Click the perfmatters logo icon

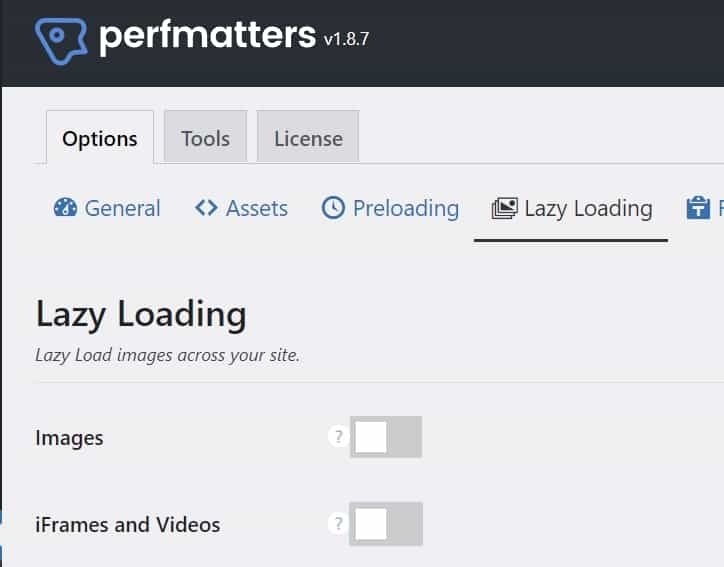point(62,40)
